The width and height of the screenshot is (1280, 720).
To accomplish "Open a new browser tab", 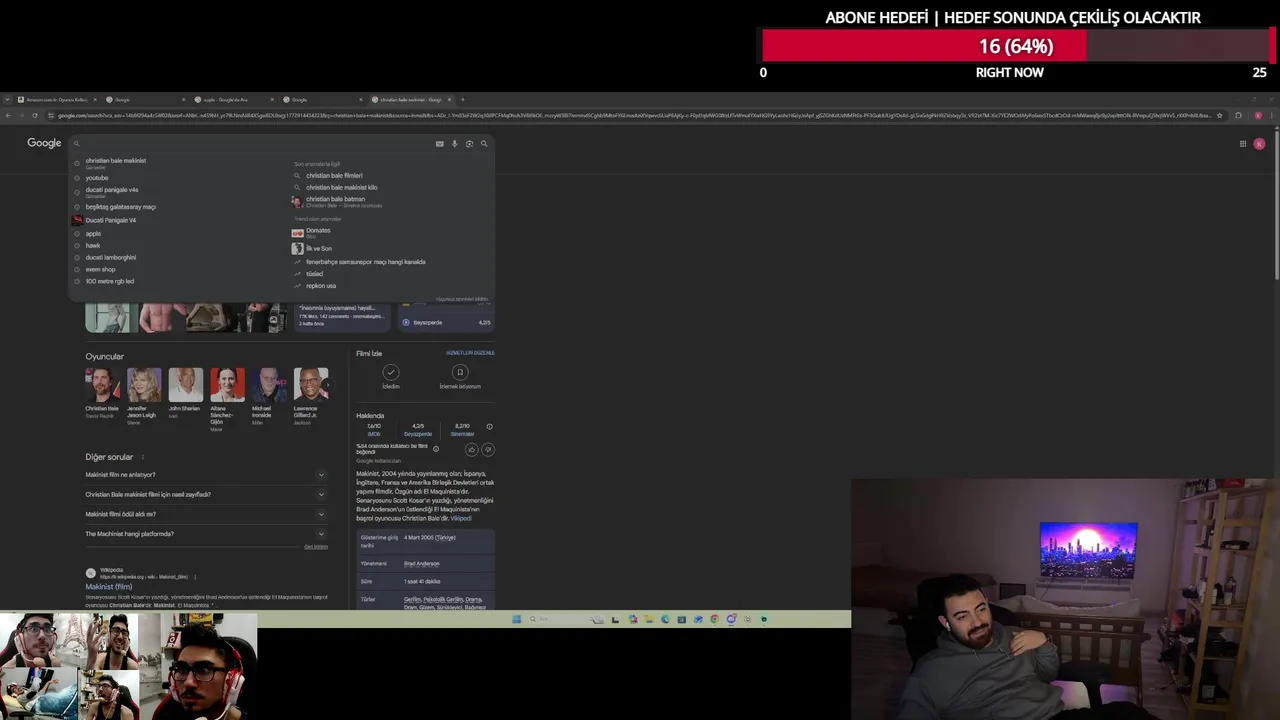I will click(462, 99).
